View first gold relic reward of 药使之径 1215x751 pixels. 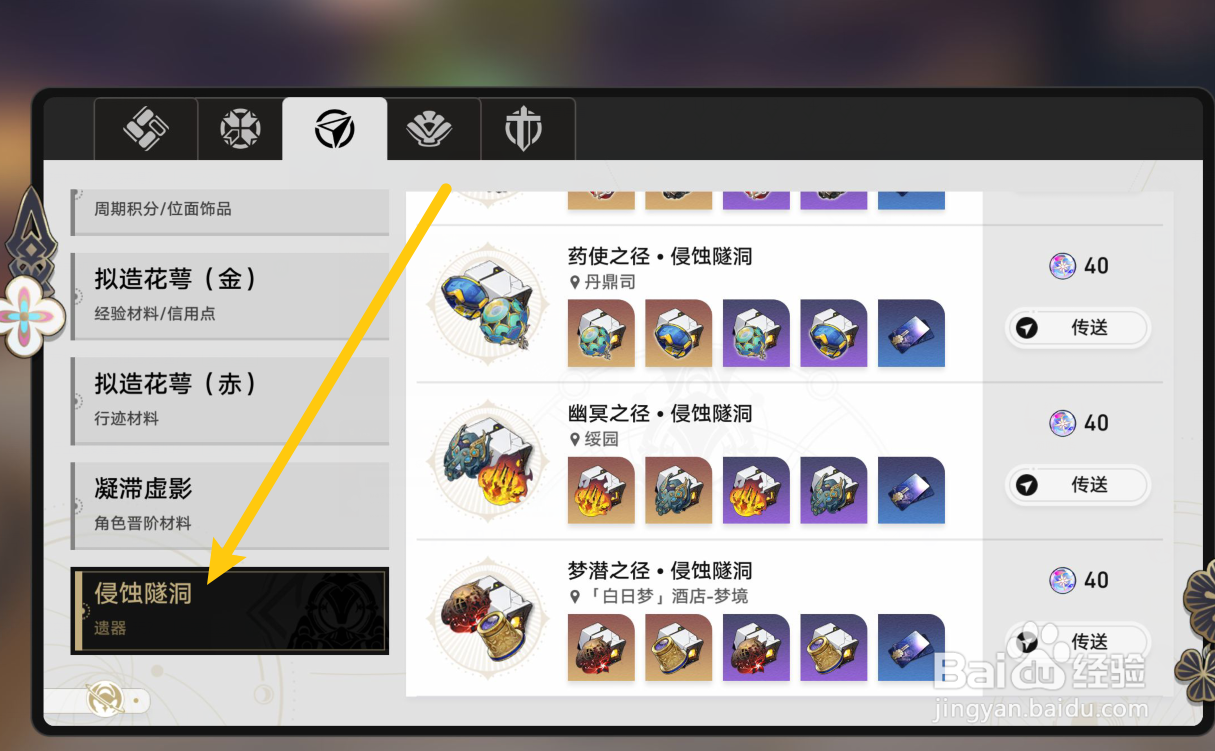601,333
